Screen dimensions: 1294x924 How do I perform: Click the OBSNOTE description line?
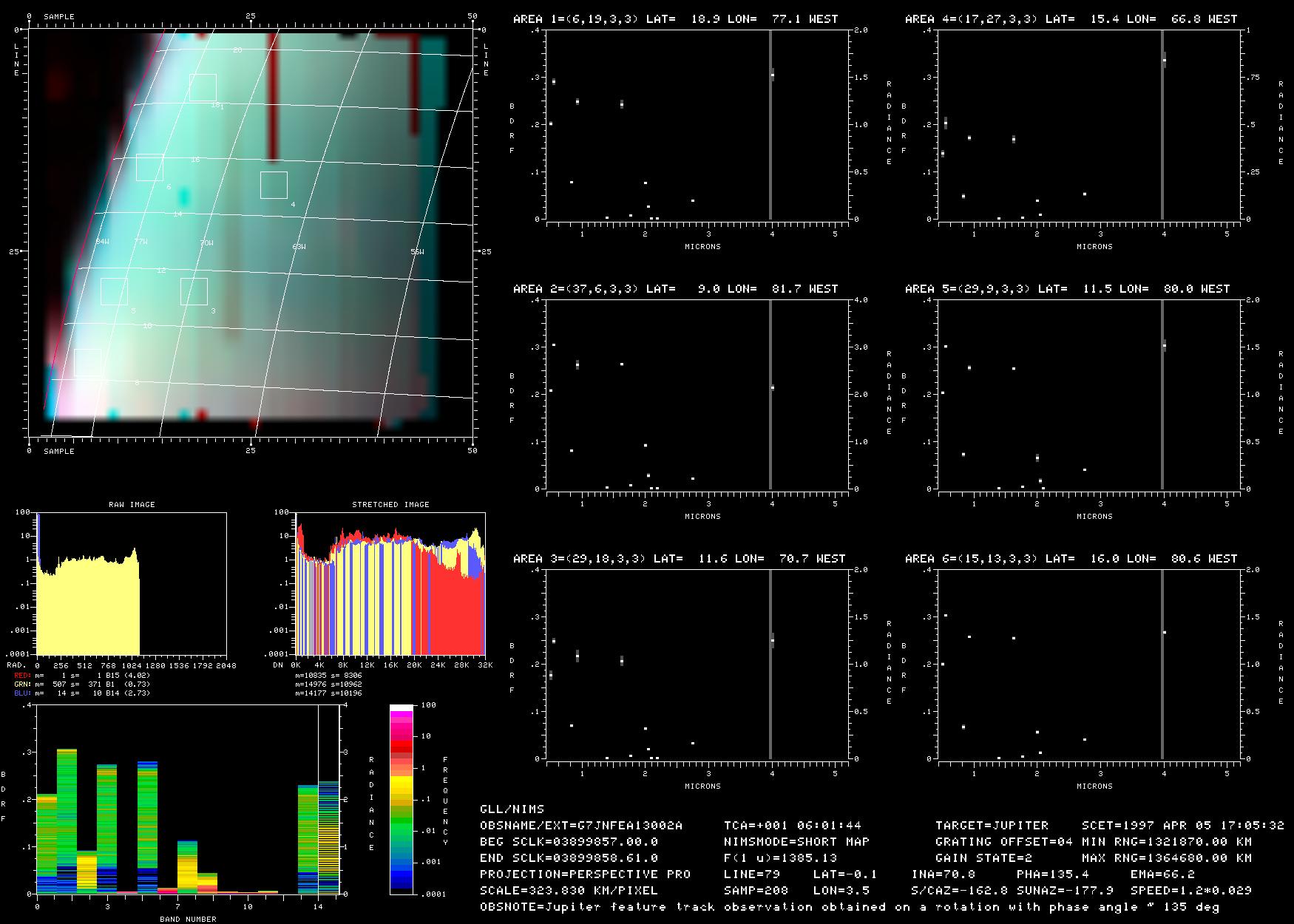coord(849,906)
